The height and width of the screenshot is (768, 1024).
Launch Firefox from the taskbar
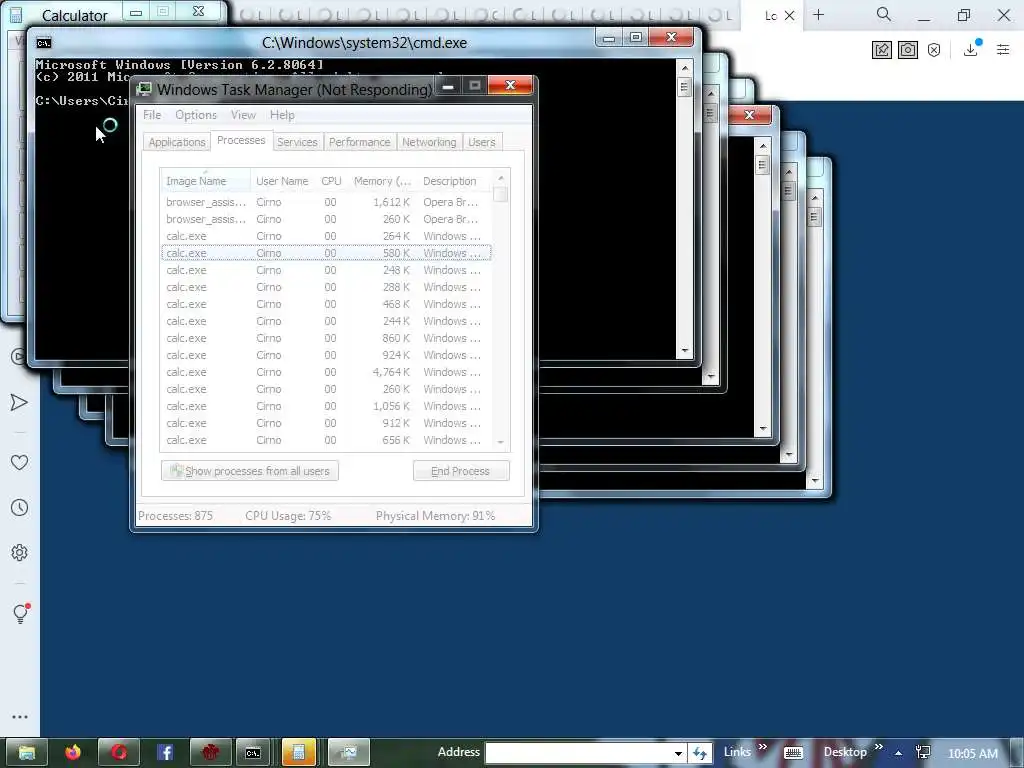(x=72, y=752)
